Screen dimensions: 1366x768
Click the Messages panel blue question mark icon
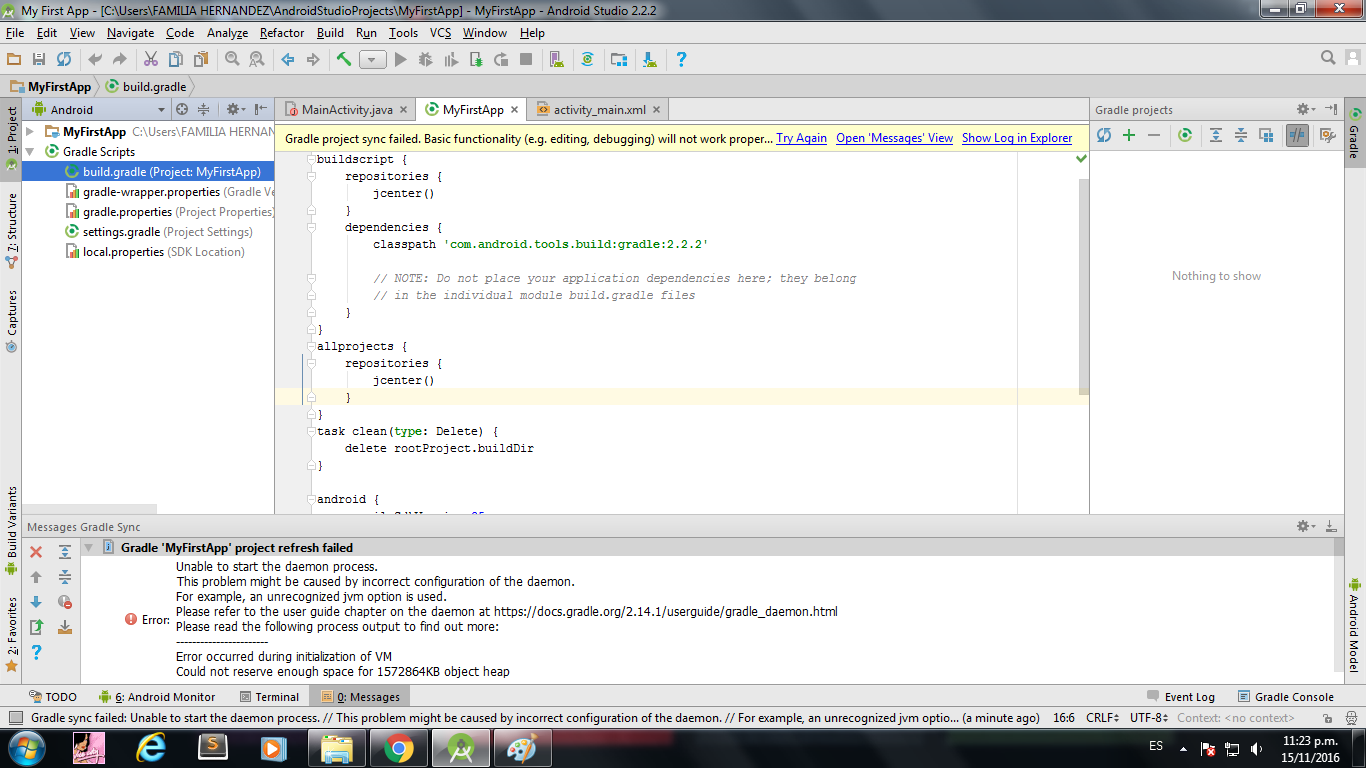coord(36,652)
